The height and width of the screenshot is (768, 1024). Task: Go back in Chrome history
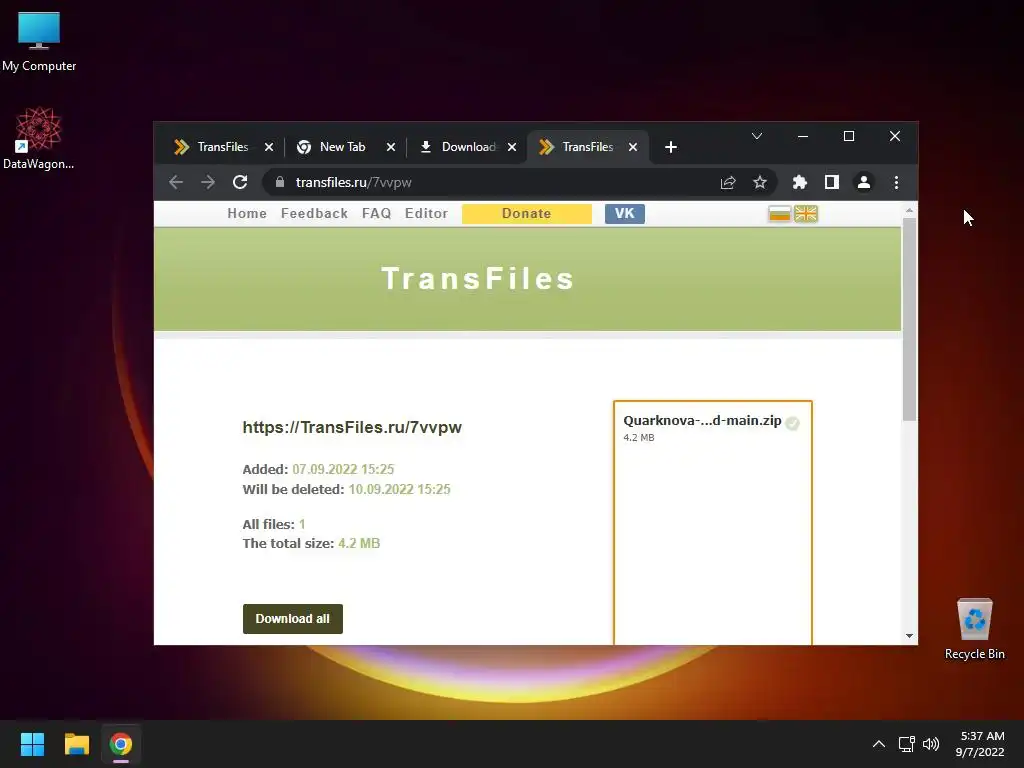tap(176, 182)
